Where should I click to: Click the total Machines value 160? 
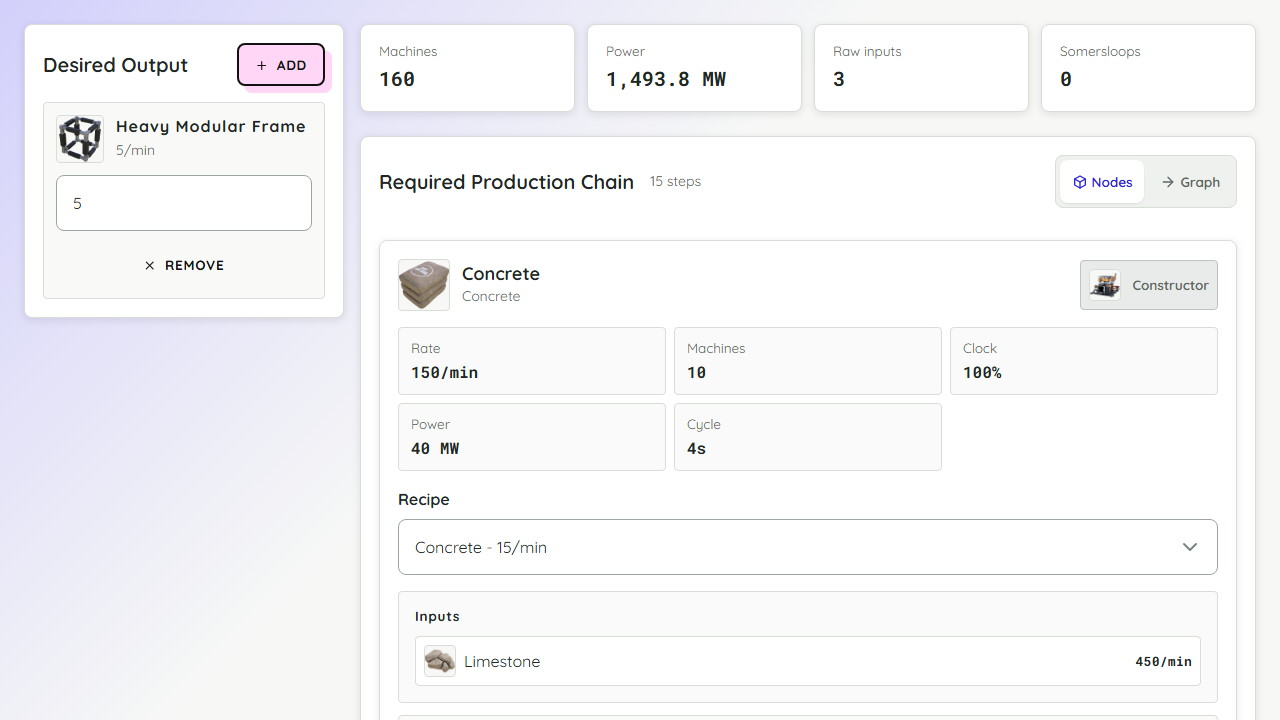click(397, 79)
